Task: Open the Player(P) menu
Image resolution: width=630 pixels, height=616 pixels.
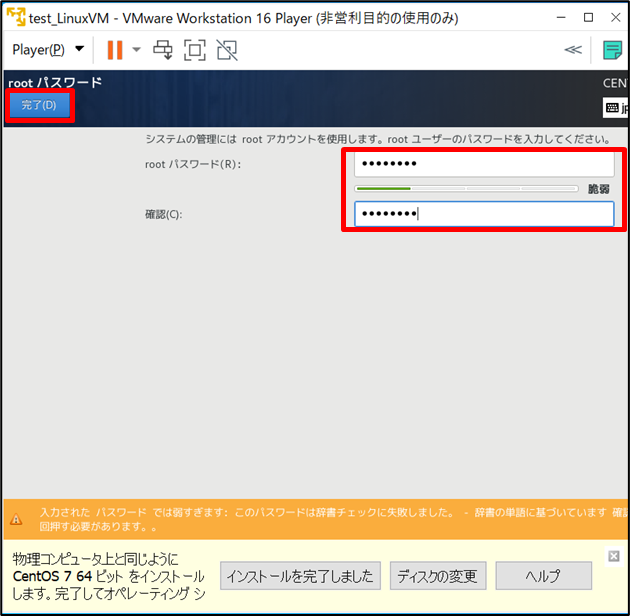Action: 48,50
